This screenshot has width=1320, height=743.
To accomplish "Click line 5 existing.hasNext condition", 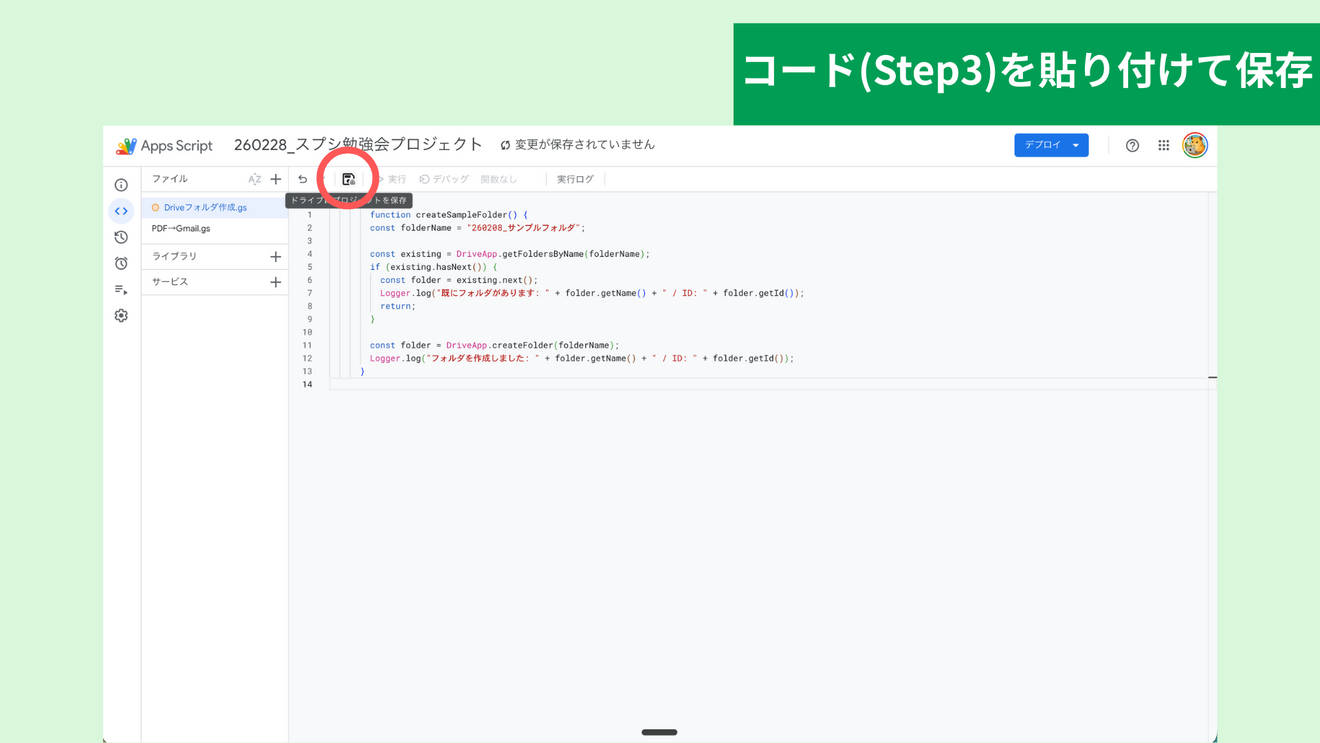I will (434, 267).
